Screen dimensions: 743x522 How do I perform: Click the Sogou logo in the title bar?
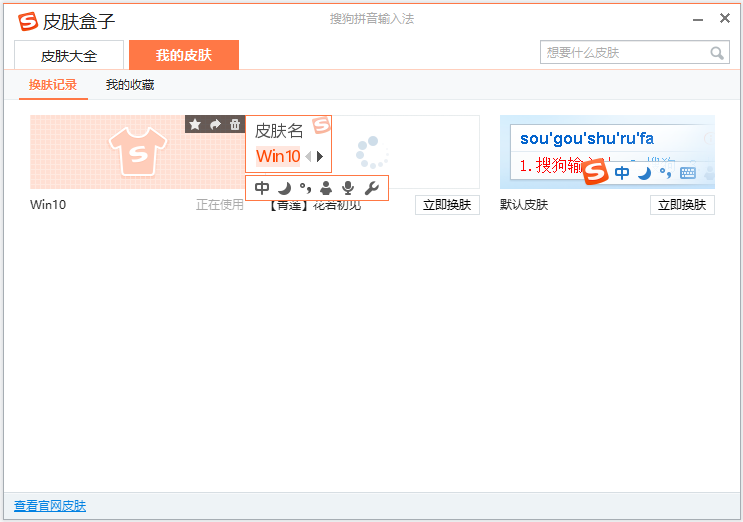click(x=27, y=21)
